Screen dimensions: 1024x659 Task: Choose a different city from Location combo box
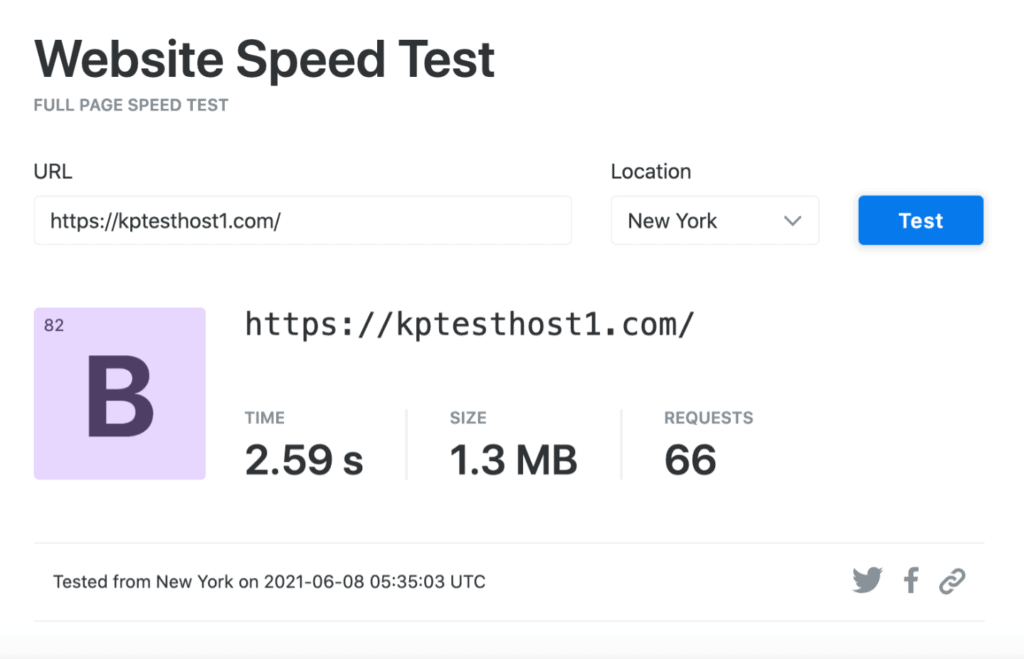pos(714,220)
